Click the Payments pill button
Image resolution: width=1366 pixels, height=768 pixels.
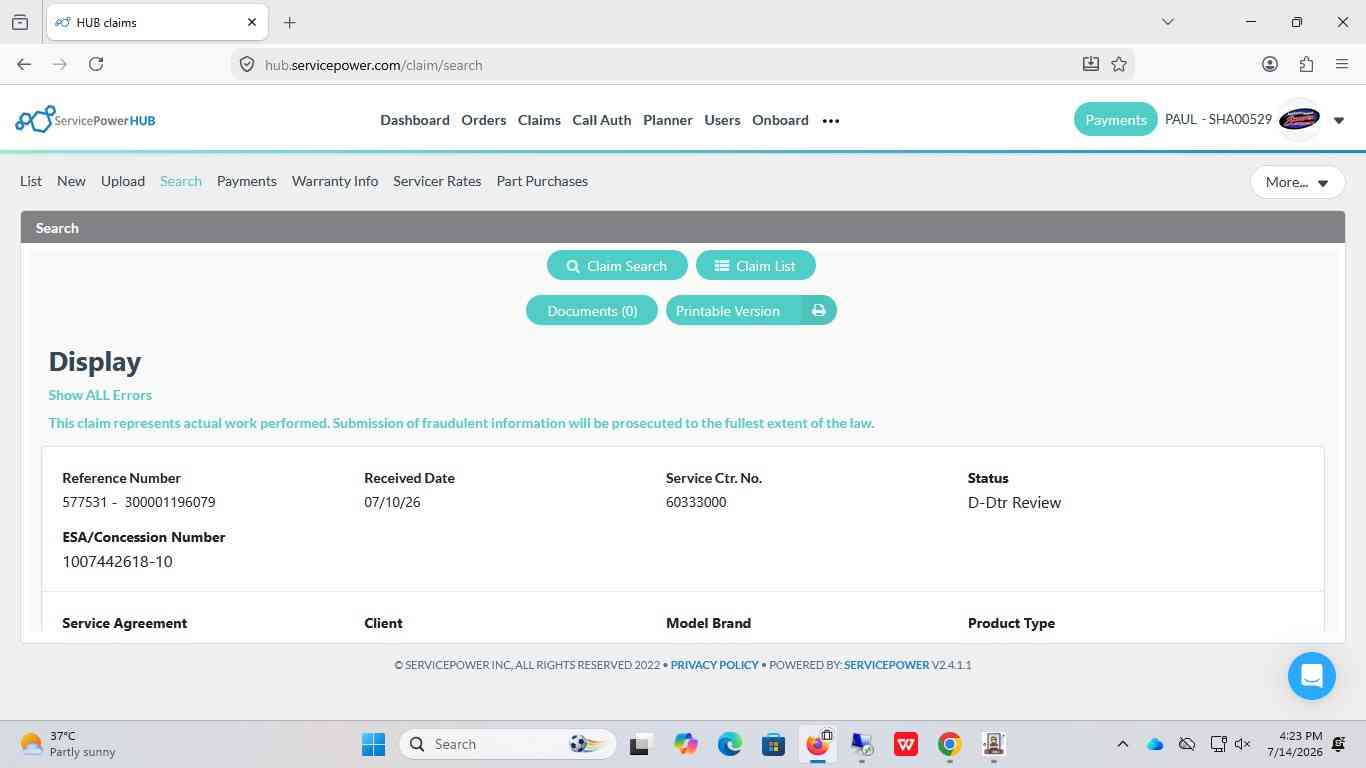click(1115, 120)
